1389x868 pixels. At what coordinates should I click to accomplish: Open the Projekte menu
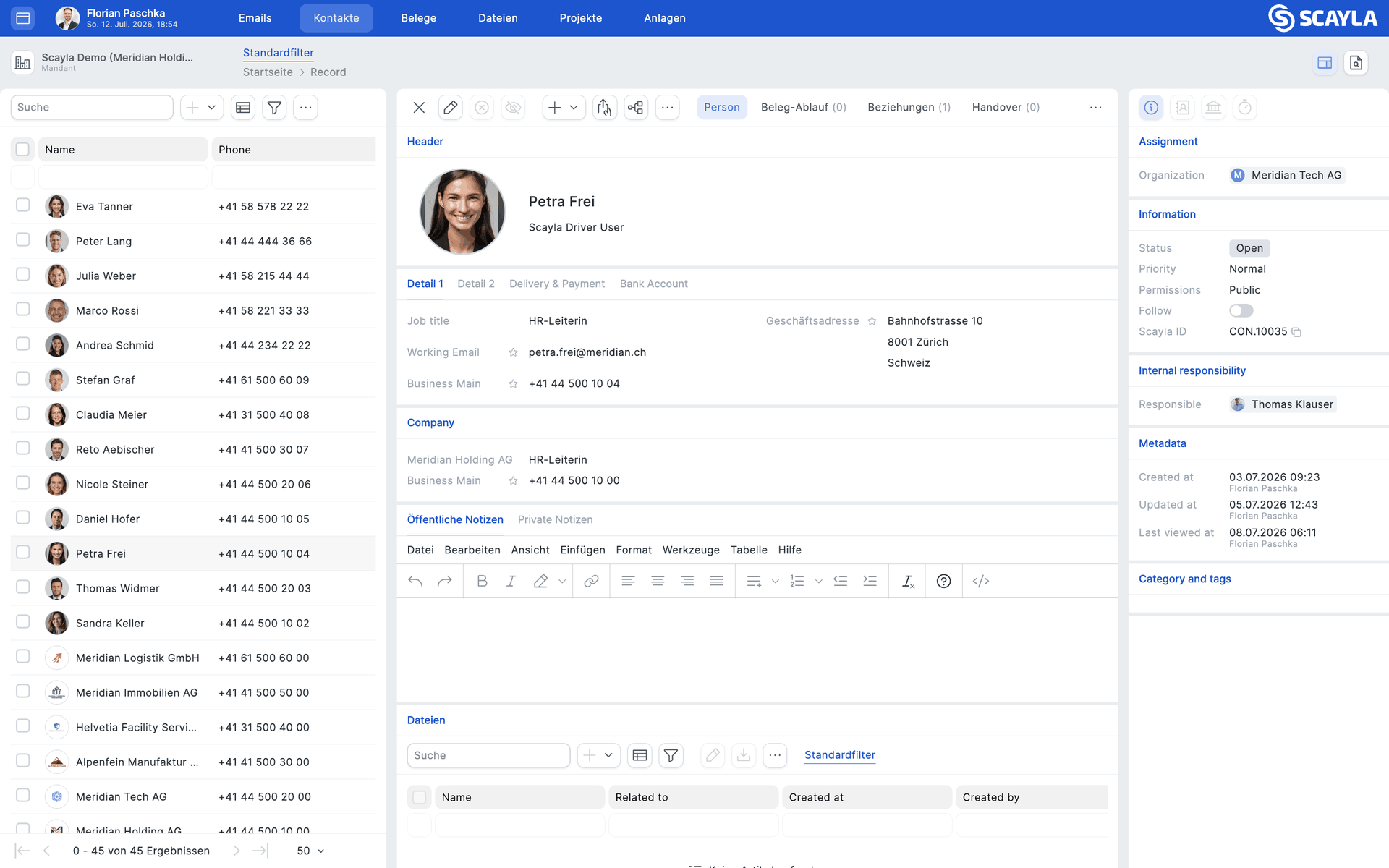click(x=581, y=18)
